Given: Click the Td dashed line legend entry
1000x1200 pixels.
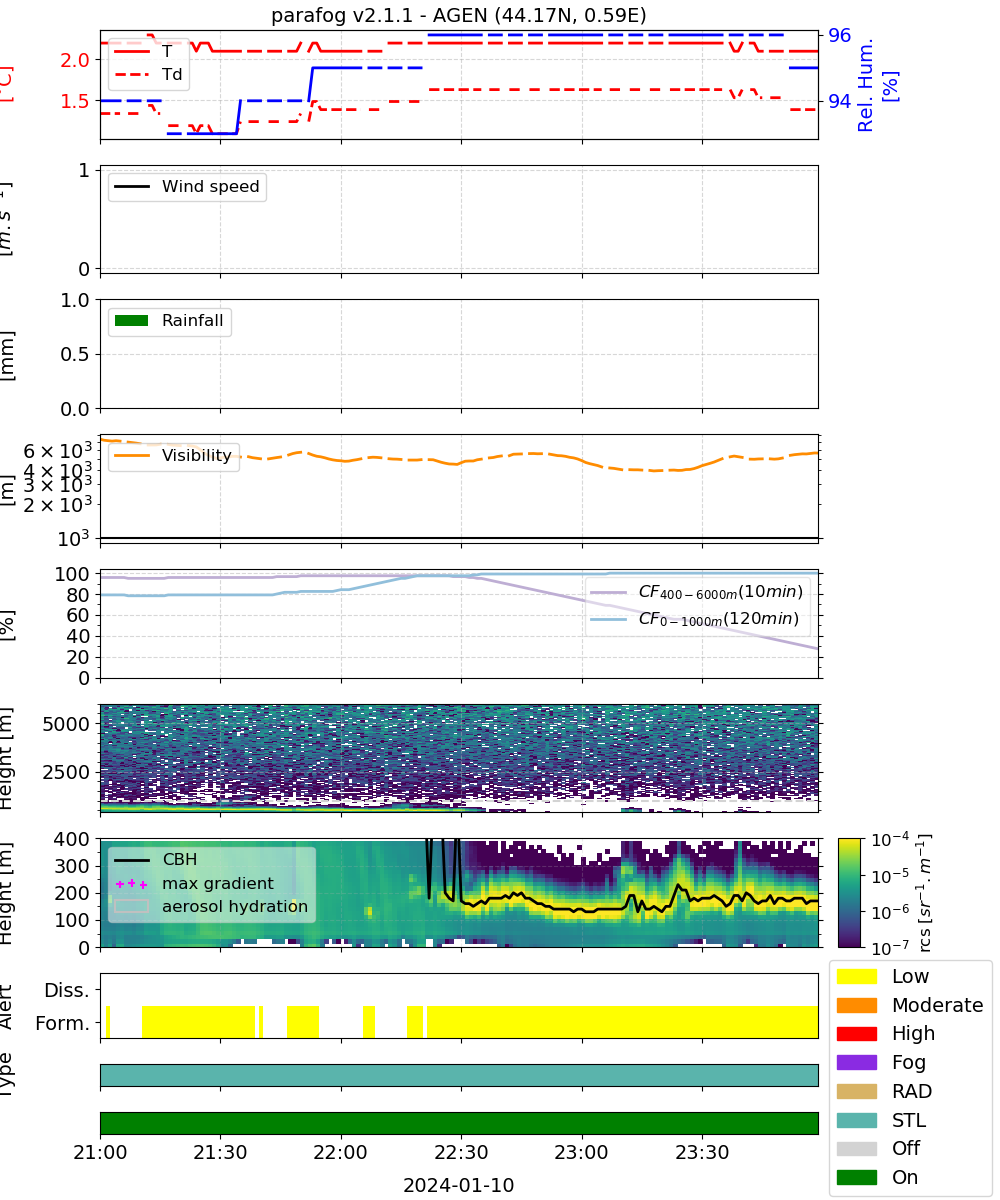Looking at the screenshot, I should (149, 73).
